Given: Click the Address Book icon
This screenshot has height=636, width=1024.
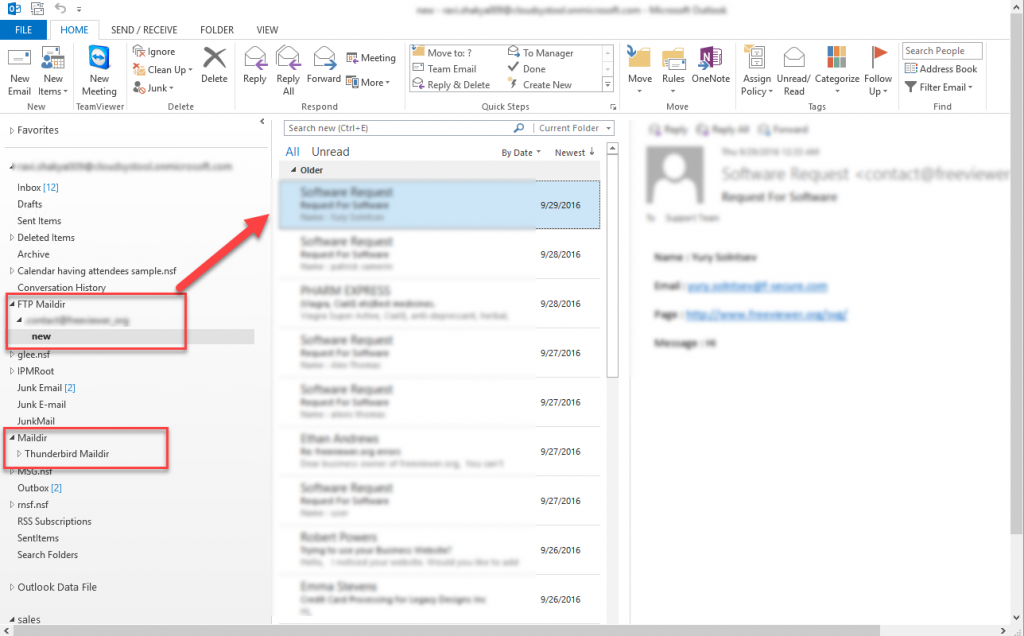Looking at the screenshot, I should [x=941, y=68].
